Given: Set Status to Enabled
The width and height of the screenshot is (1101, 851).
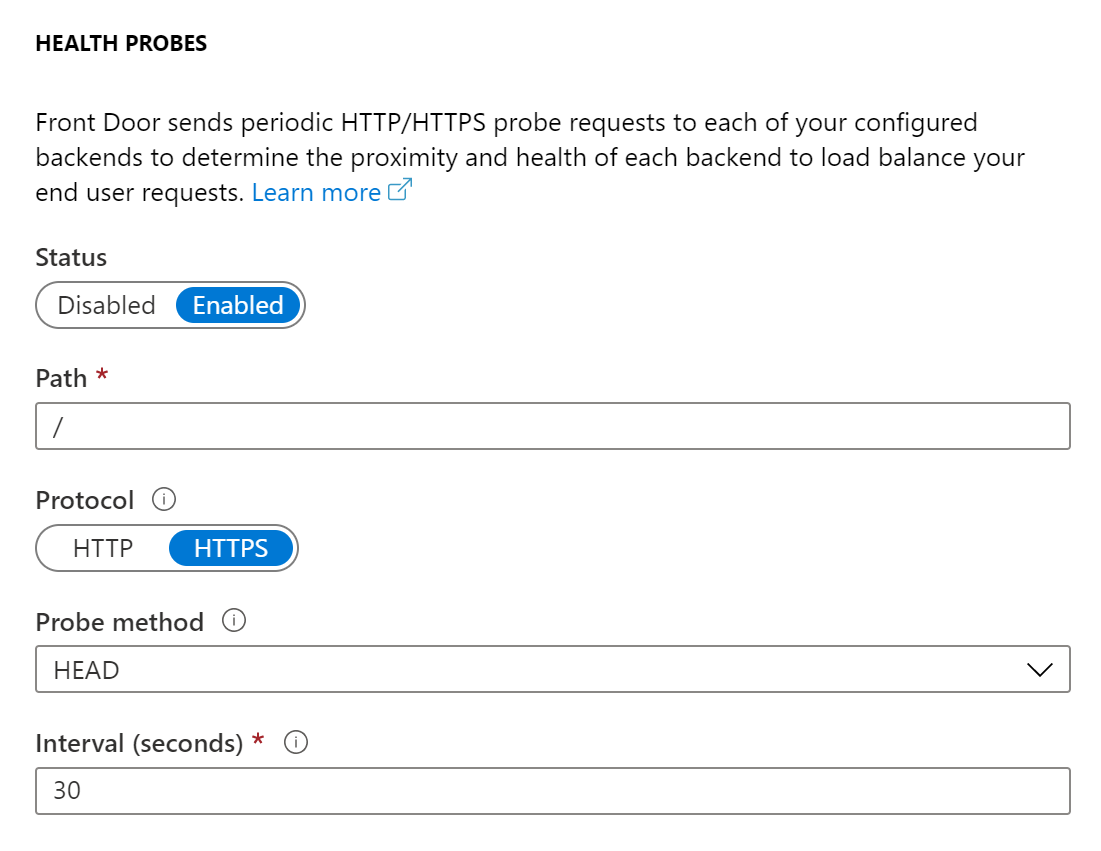Looking at the screenshot, I should tap(238, 305).
